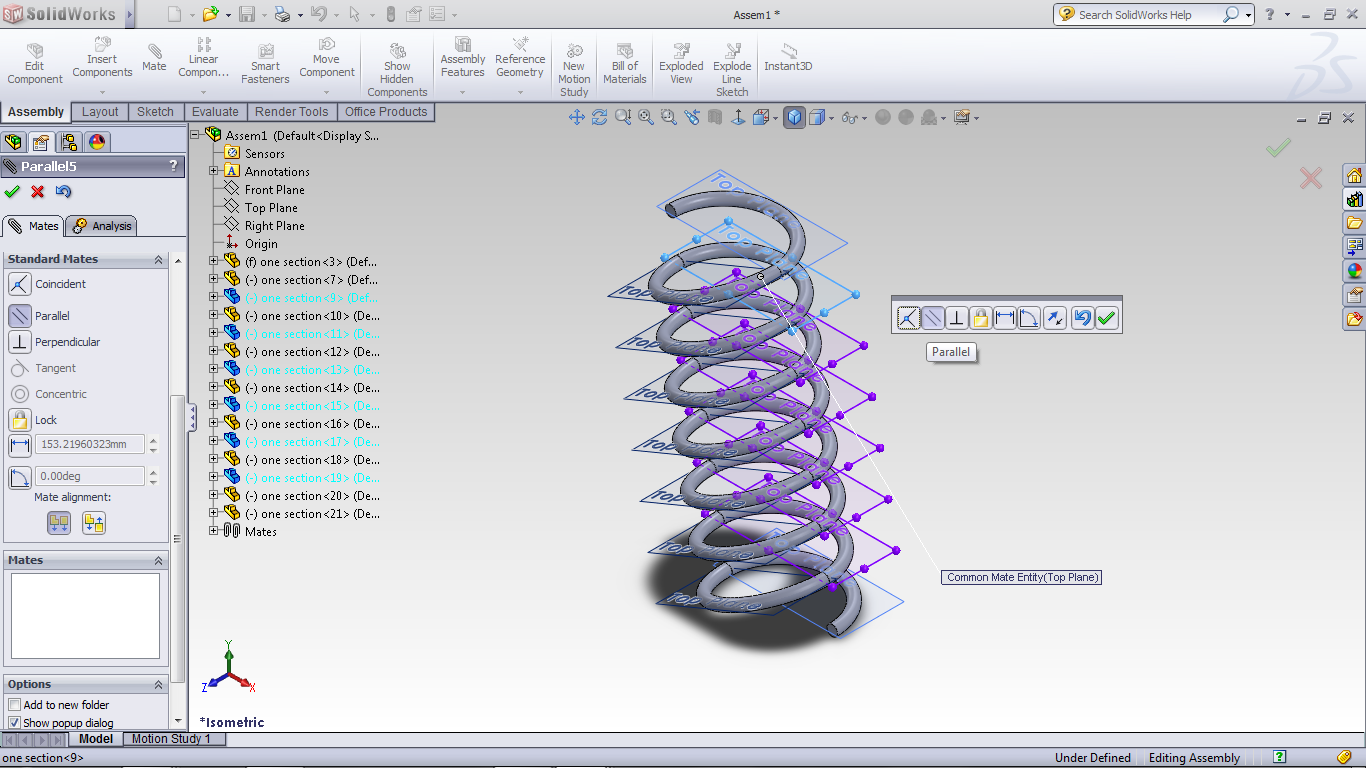Collapse Standard Mates section
1366x768 pixels.
(x=158, y=259)
